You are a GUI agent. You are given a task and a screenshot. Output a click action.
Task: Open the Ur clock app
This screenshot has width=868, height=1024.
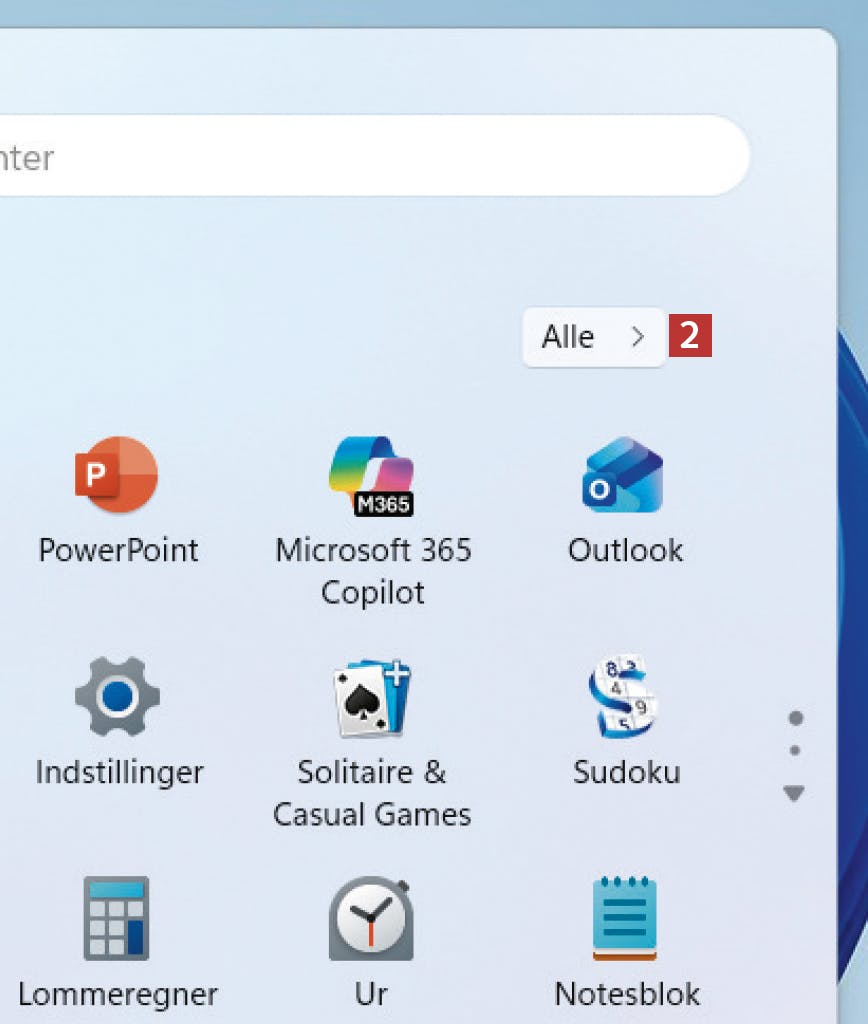371,918
